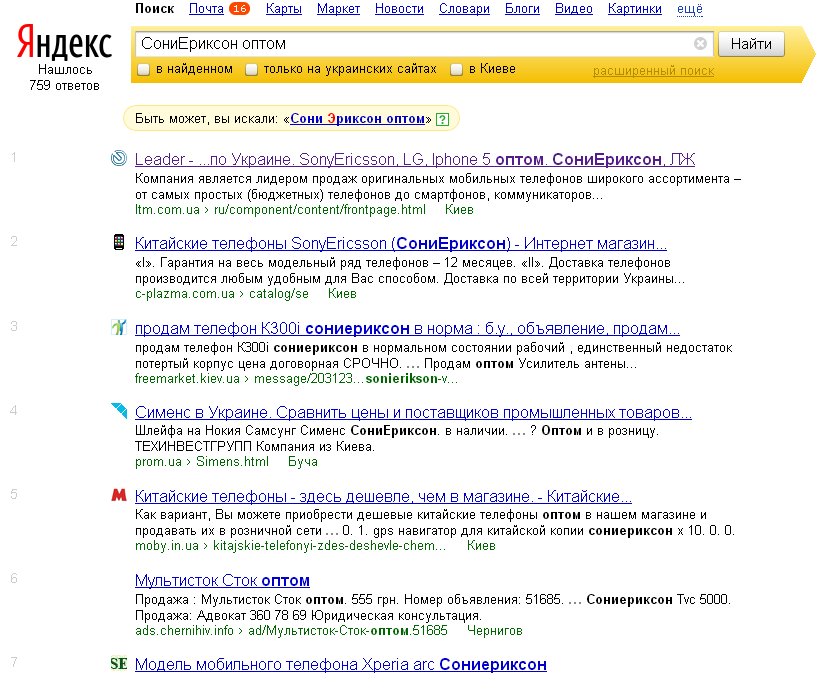The width and height of the screenshot is (821, 673).
Task: Click the SE favicon beside the Xperia arc result
Action: click(x=120, y=663)
